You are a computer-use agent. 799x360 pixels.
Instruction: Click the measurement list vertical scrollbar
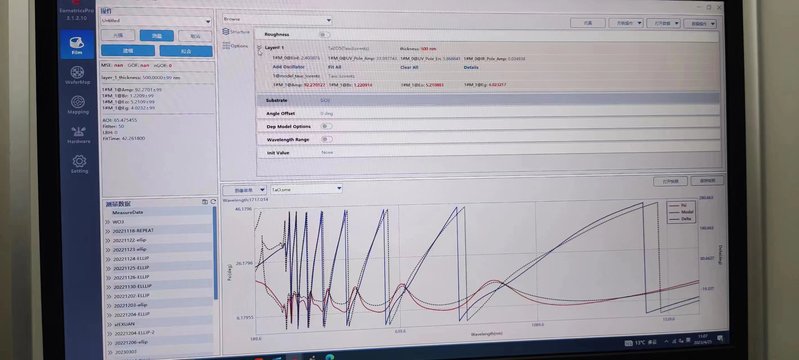216,253
